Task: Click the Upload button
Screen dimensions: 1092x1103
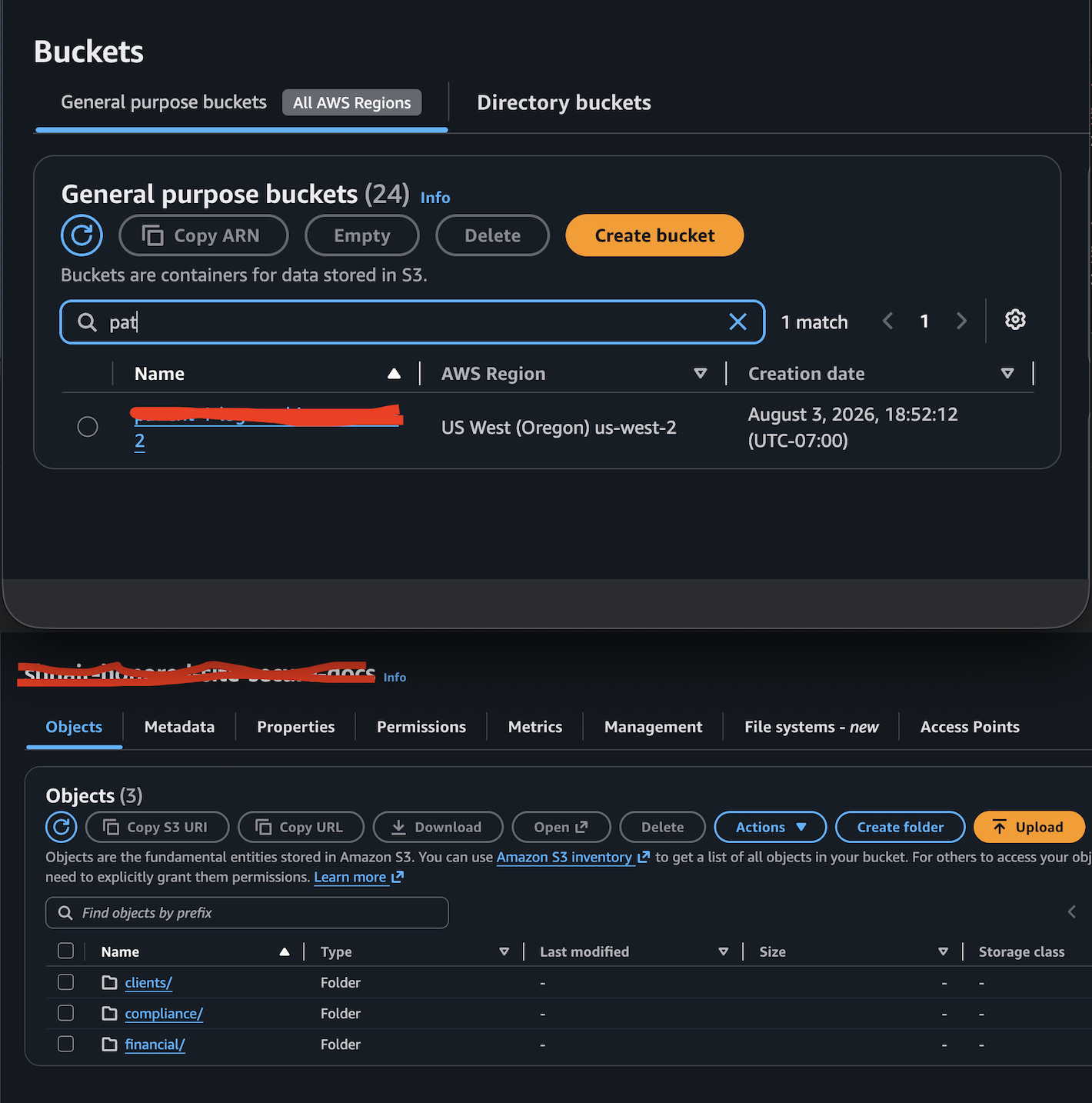Action: click(1029, 827)
